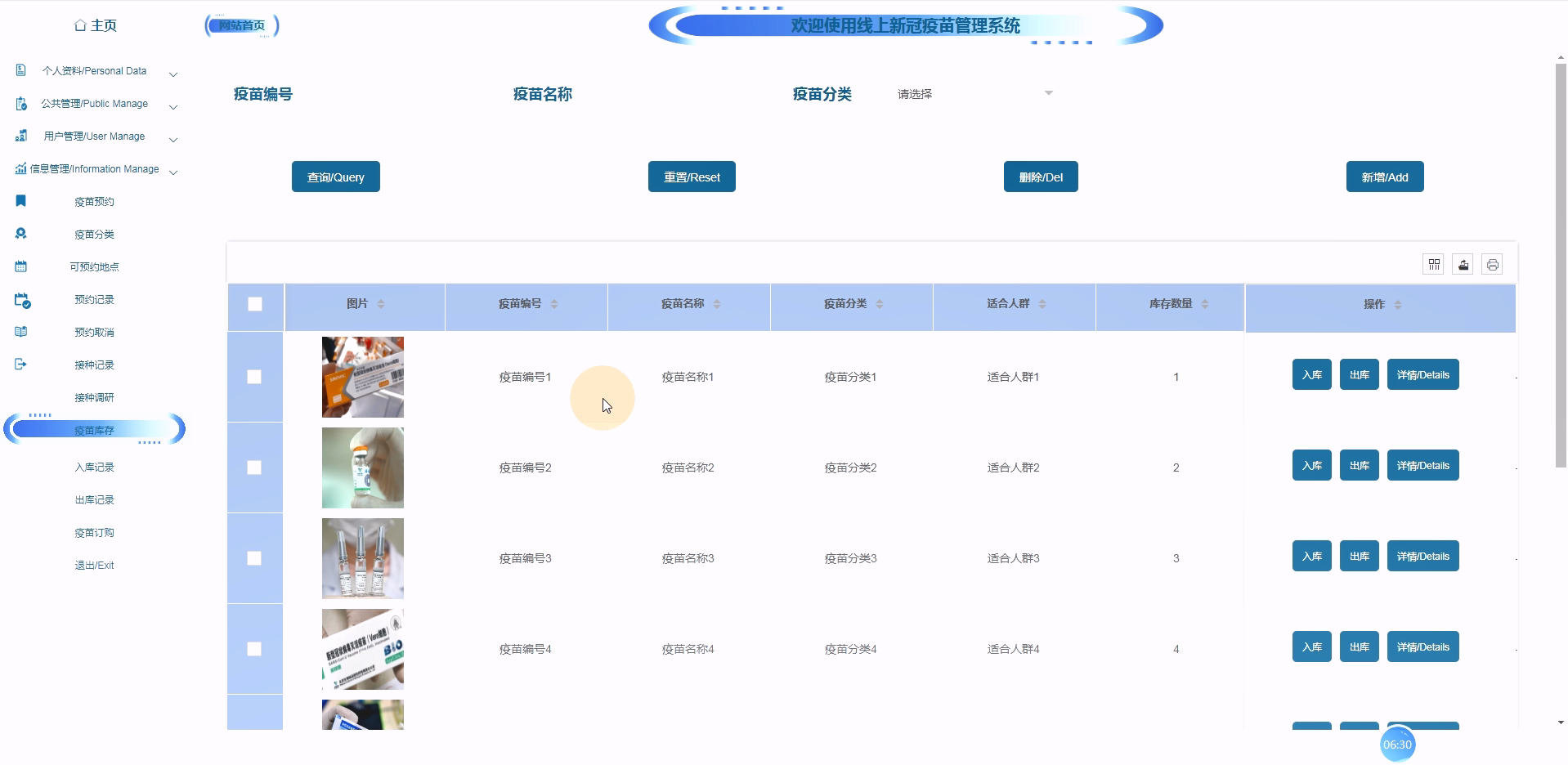Screen dimensions: 1568x765
Task: Click the calendar icon next to 可预约地点
Action: [20, 266]
